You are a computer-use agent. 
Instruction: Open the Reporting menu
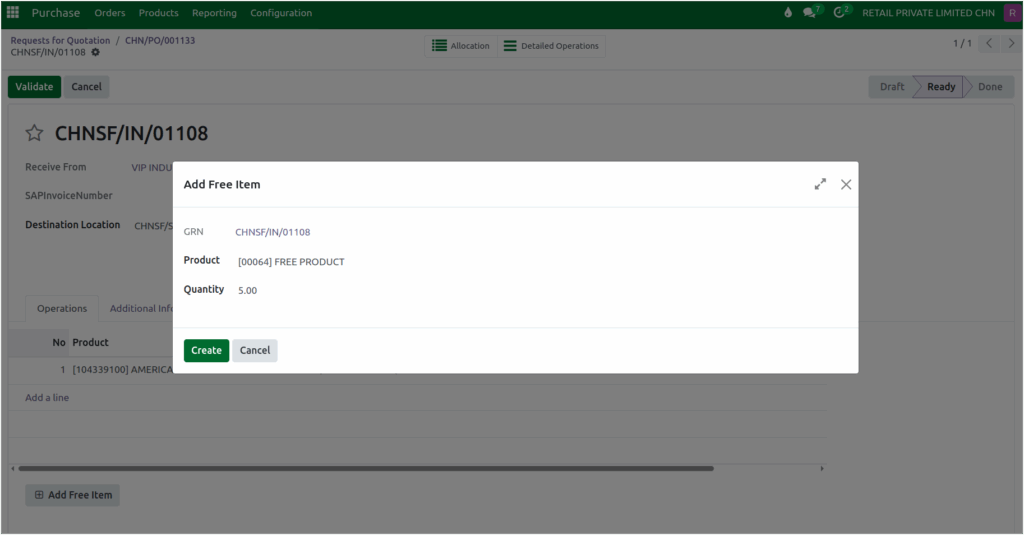click(x=214, y=13)
